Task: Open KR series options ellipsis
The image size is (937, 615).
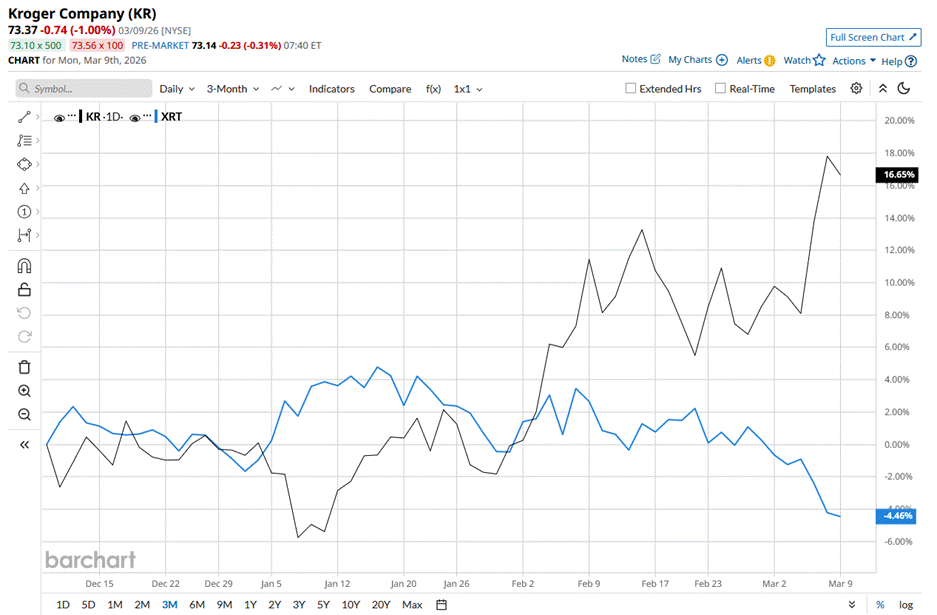Action: click(72, 115)
